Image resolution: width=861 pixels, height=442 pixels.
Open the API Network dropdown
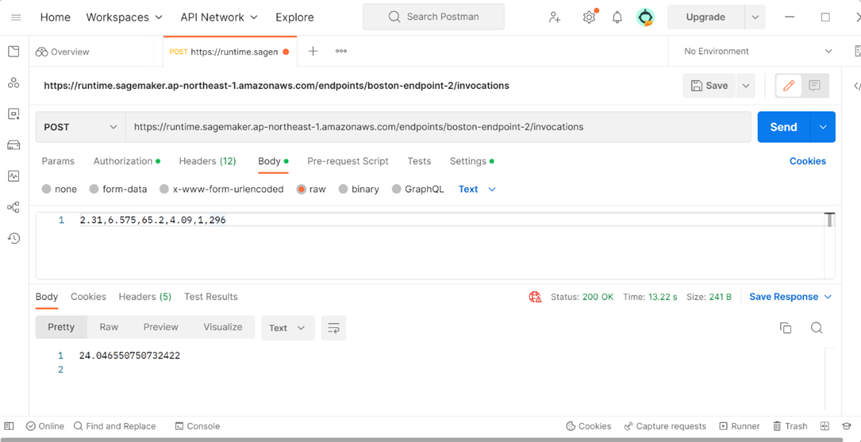[x=219, y=17]
